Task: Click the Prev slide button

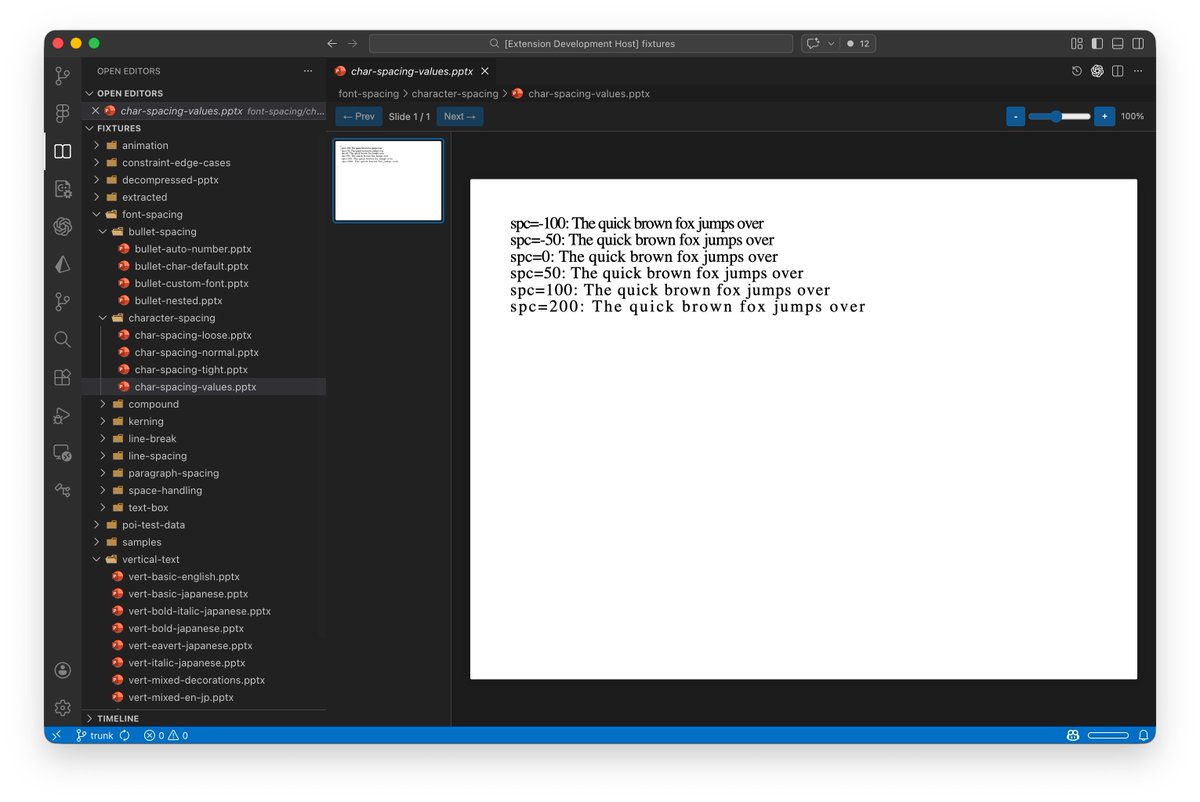Action: 359,117
